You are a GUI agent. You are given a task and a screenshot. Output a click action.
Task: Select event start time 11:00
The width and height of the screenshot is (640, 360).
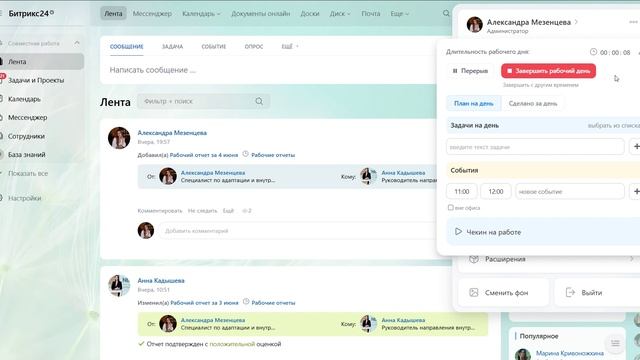click(x=462, y=191)
